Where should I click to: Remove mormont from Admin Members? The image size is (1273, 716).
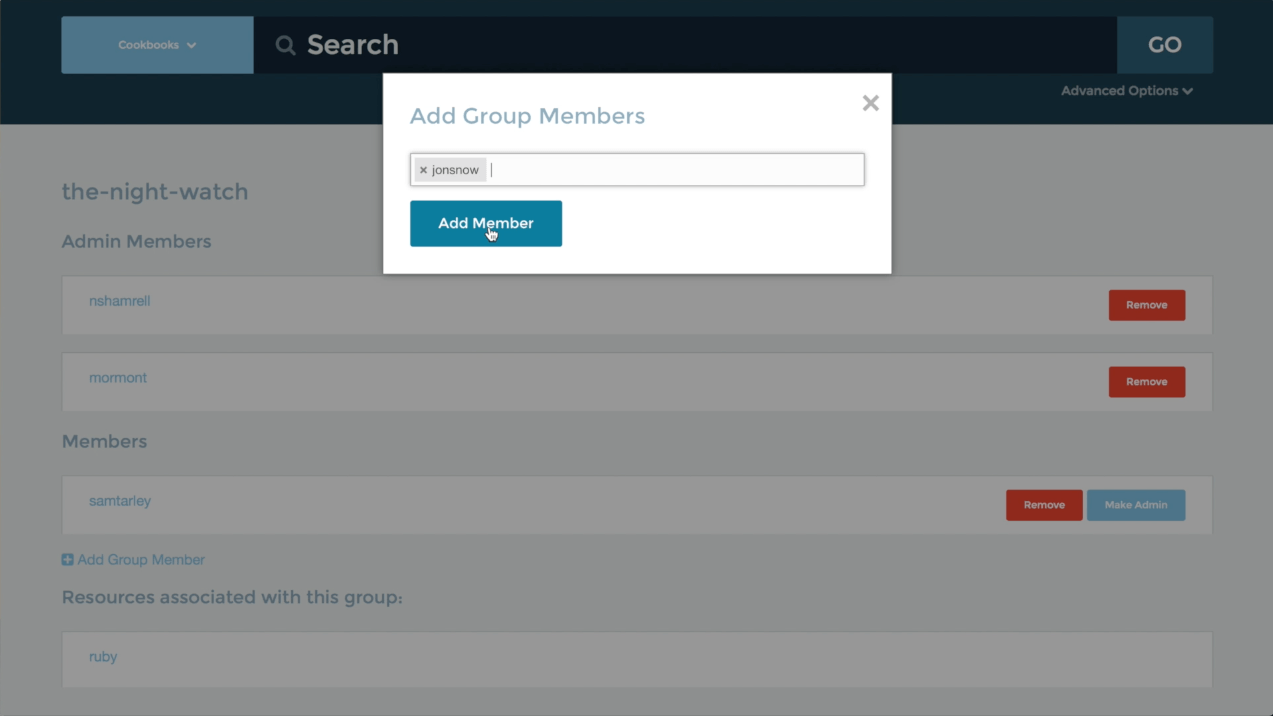[x=1146, y=381]
